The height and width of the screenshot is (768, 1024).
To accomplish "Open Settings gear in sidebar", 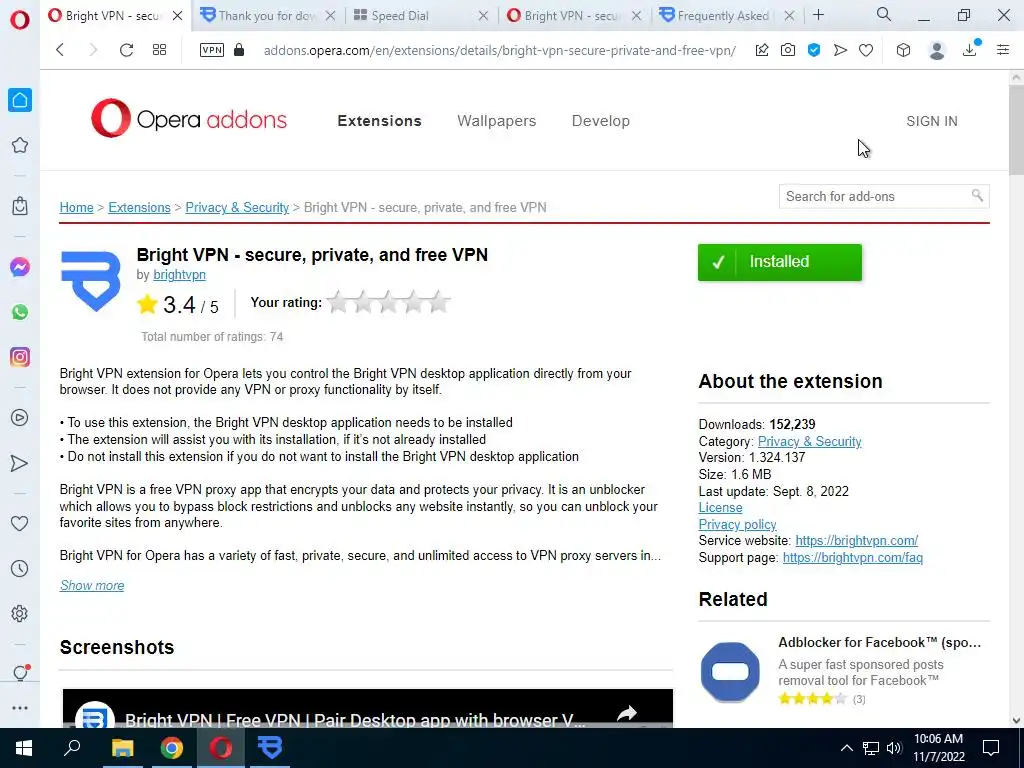I will (x=20, y=614).
